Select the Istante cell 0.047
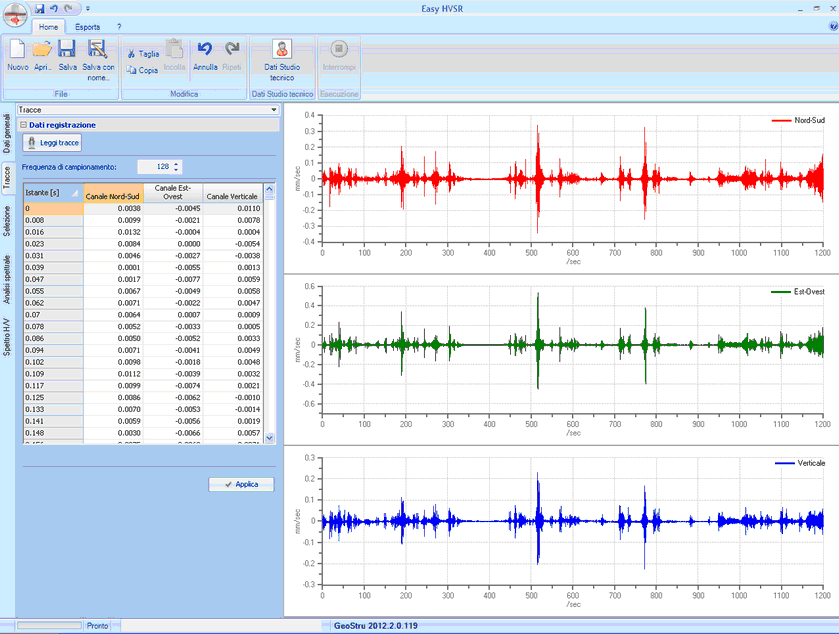 [x=54, y=279]
